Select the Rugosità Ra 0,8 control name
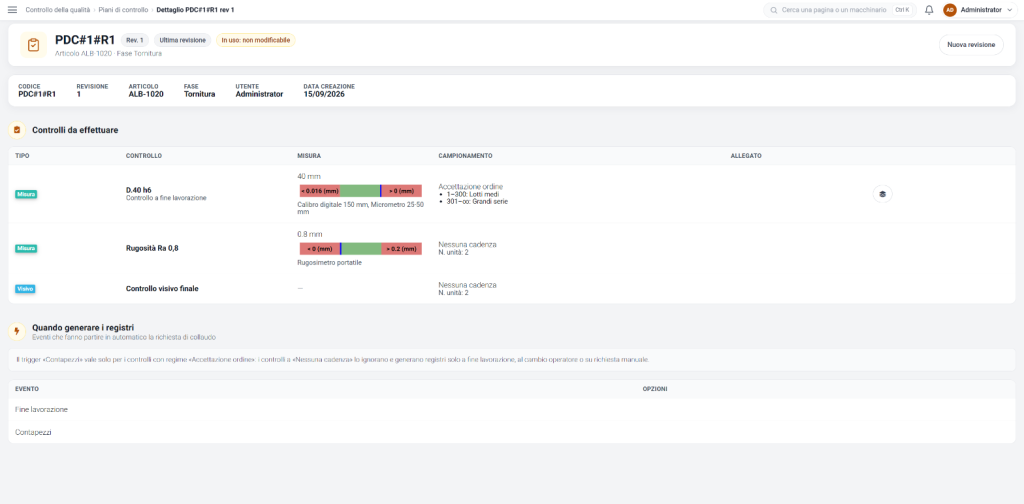The height and width of the screenshot is (504, 1024). [x=152, y=248]
